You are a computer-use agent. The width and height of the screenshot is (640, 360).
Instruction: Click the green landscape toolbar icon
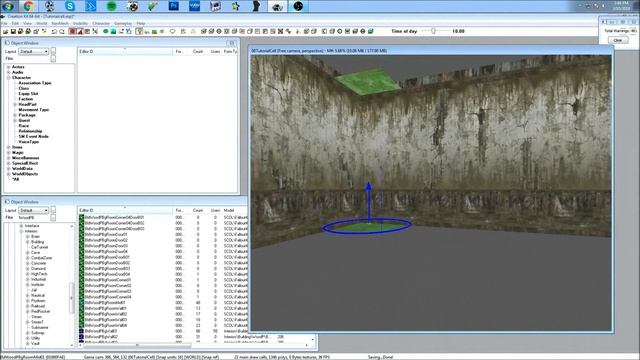point(154,31)
